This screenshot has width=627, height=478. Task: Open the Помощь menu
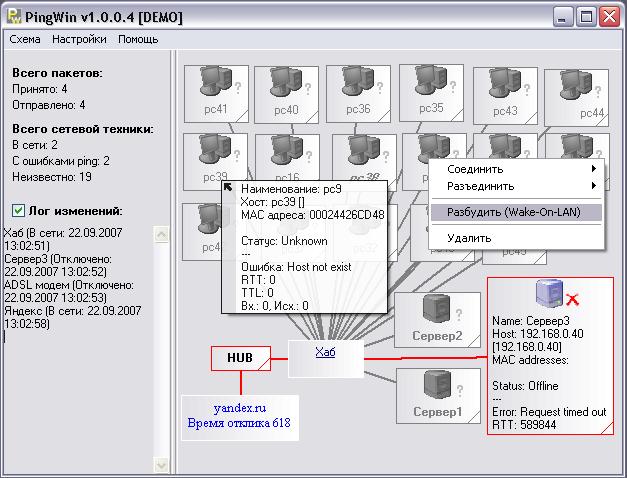coord(138,39)
